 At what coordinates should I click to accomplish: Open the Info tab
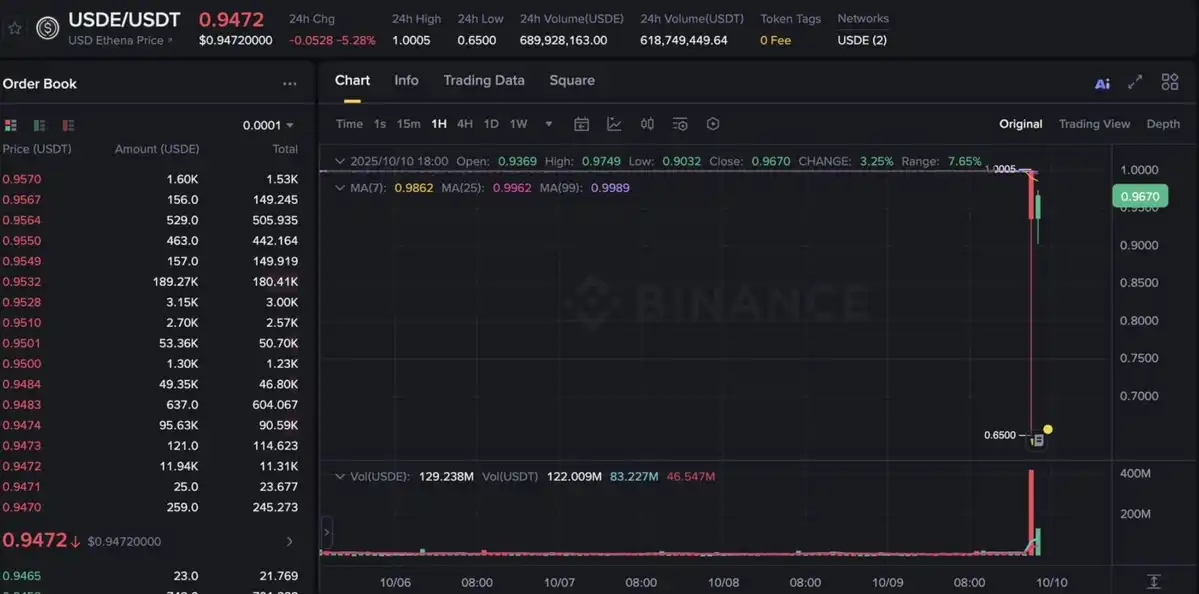point(406,80)
